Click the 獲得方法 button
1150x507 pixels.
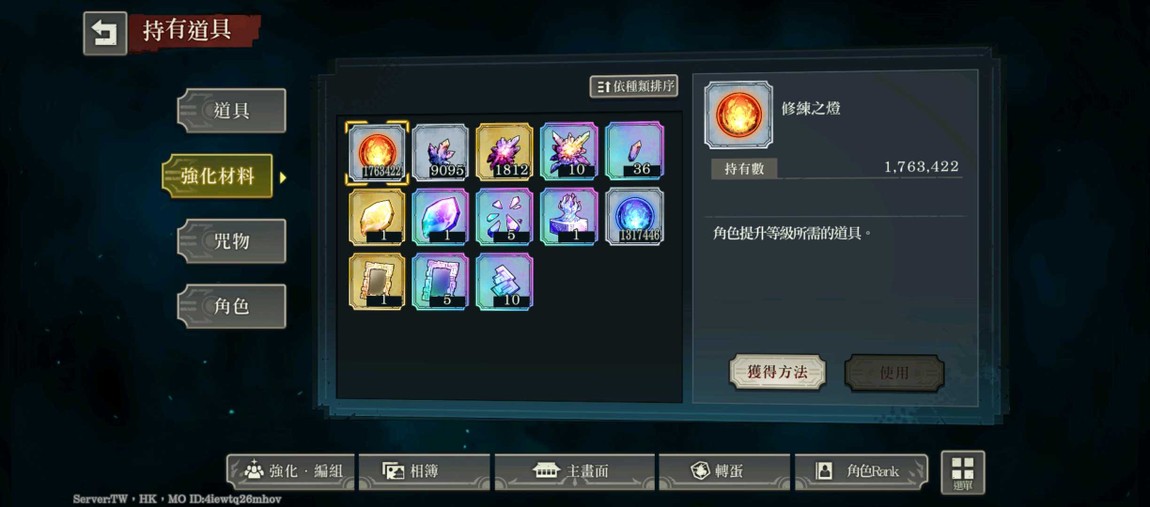click(777, 373)
